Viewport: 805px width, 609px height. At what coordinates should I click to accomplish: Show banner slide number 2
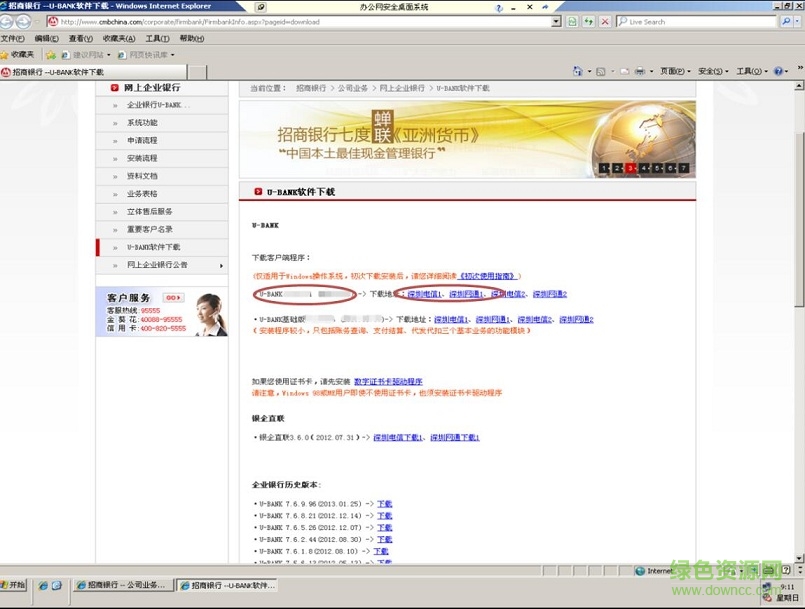[x=618, y=168]
